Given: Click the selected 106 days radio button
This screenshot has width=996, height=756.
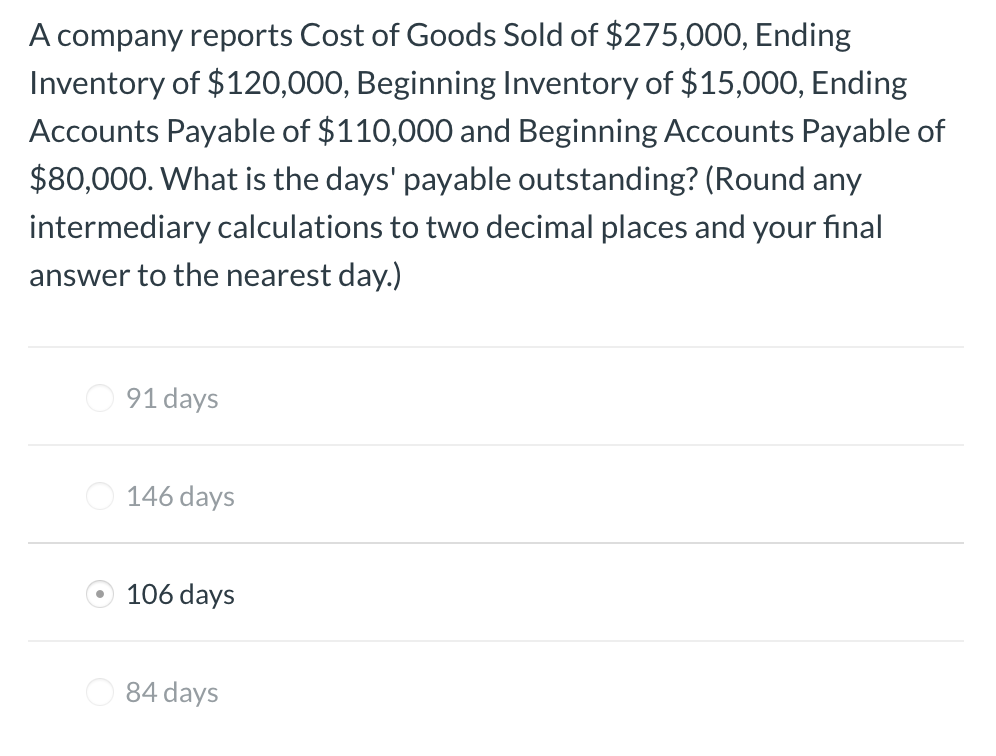Looking at the screenshot, I should [x=100, y=595].
